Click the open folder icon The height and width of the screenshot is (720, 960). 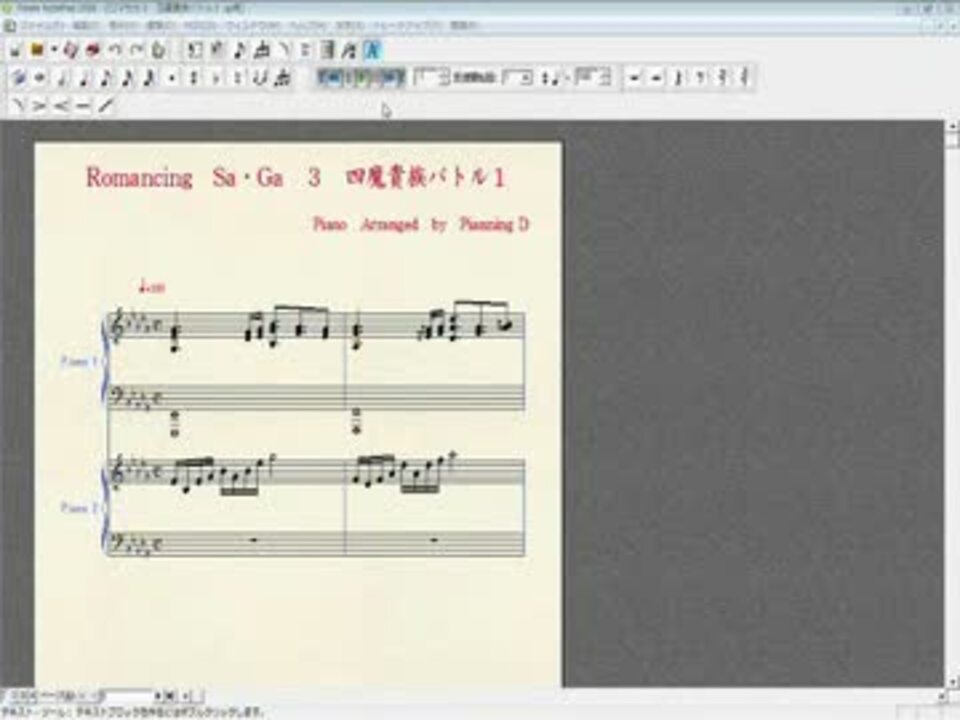[x=37, y=50]
